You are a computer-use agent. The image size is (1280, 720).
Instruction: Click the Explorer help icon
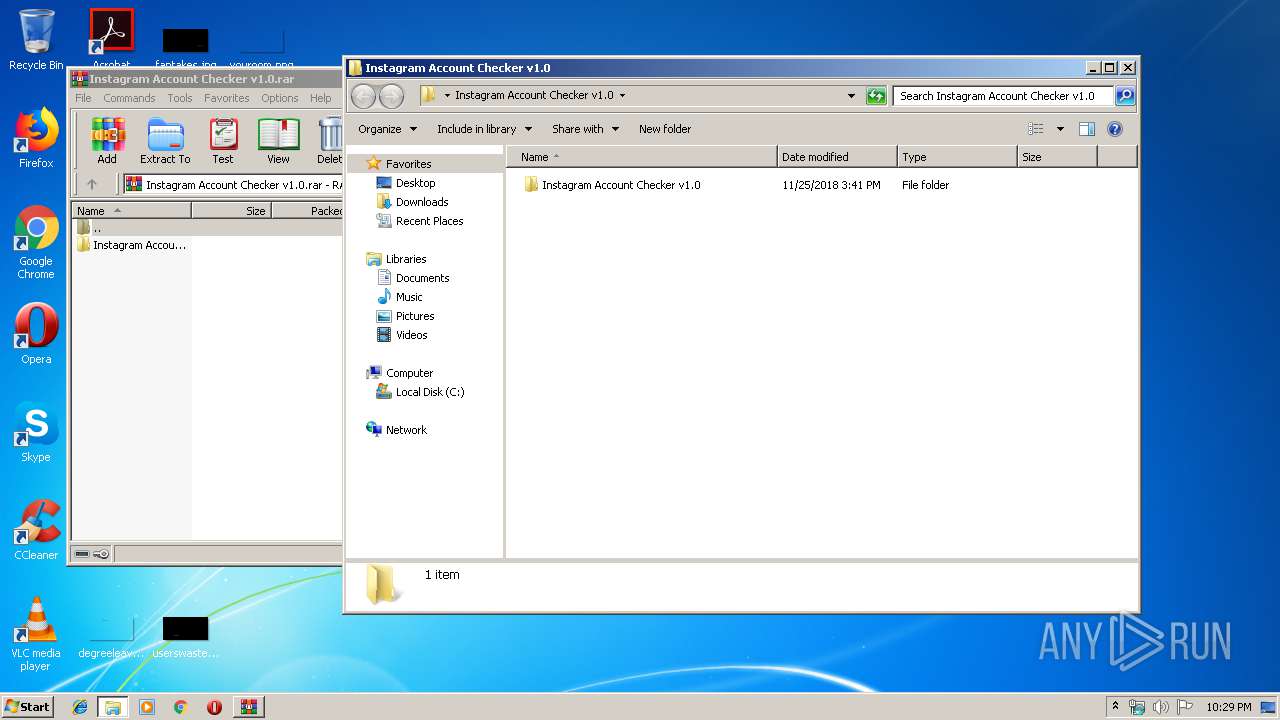tap(1115, 129)
